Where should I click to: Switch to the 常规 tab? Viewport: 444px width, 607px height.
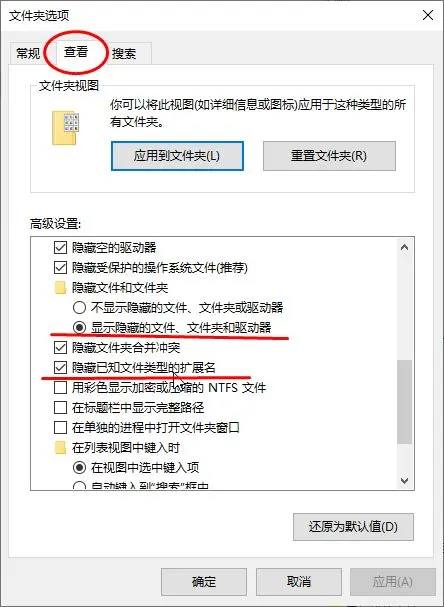click(x=28, y=53)
